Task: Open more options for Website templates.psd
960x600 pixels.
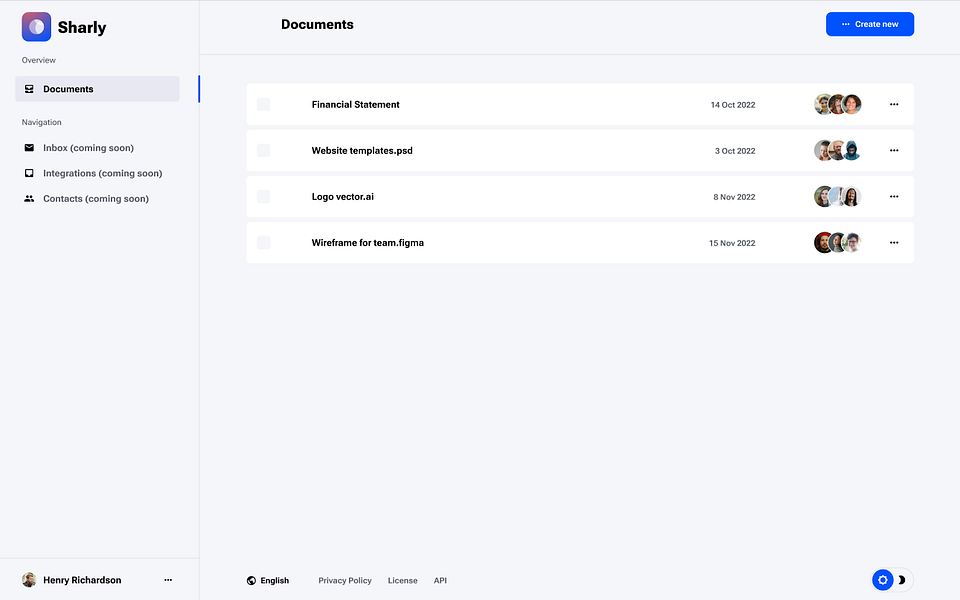Action: (x=894, y=151)
